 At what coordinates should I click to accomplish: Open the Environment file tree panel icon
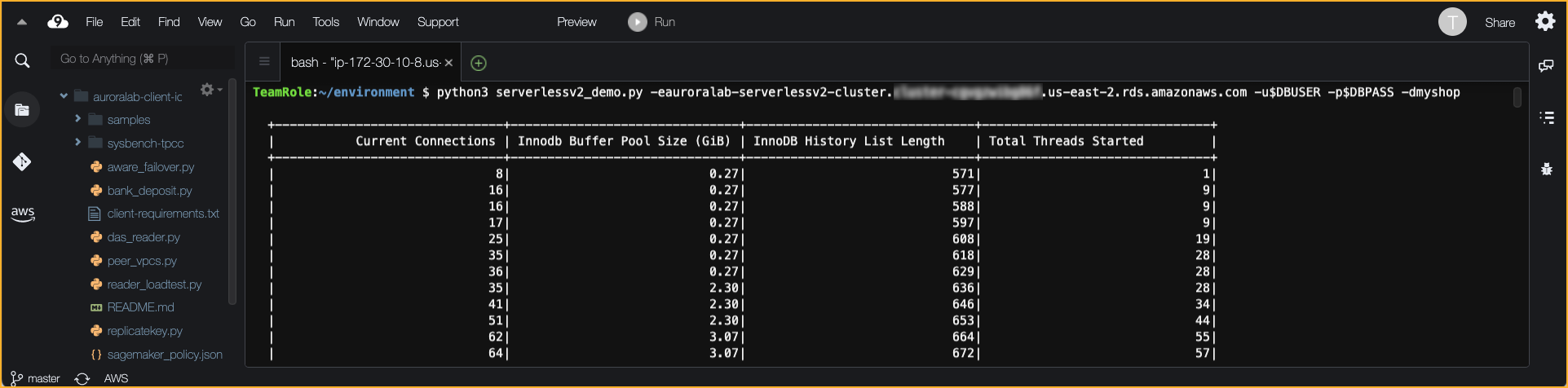click(x=22, y=110)
